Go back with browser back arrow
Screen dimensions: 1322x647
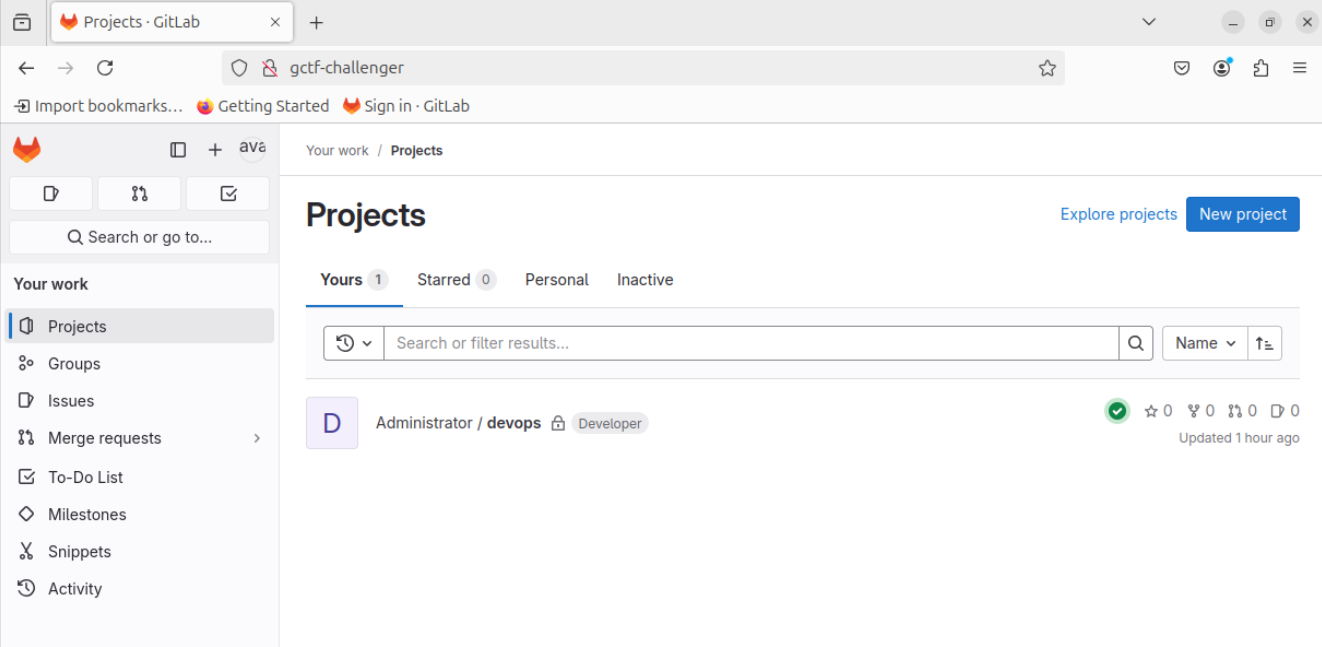(27, 68)
